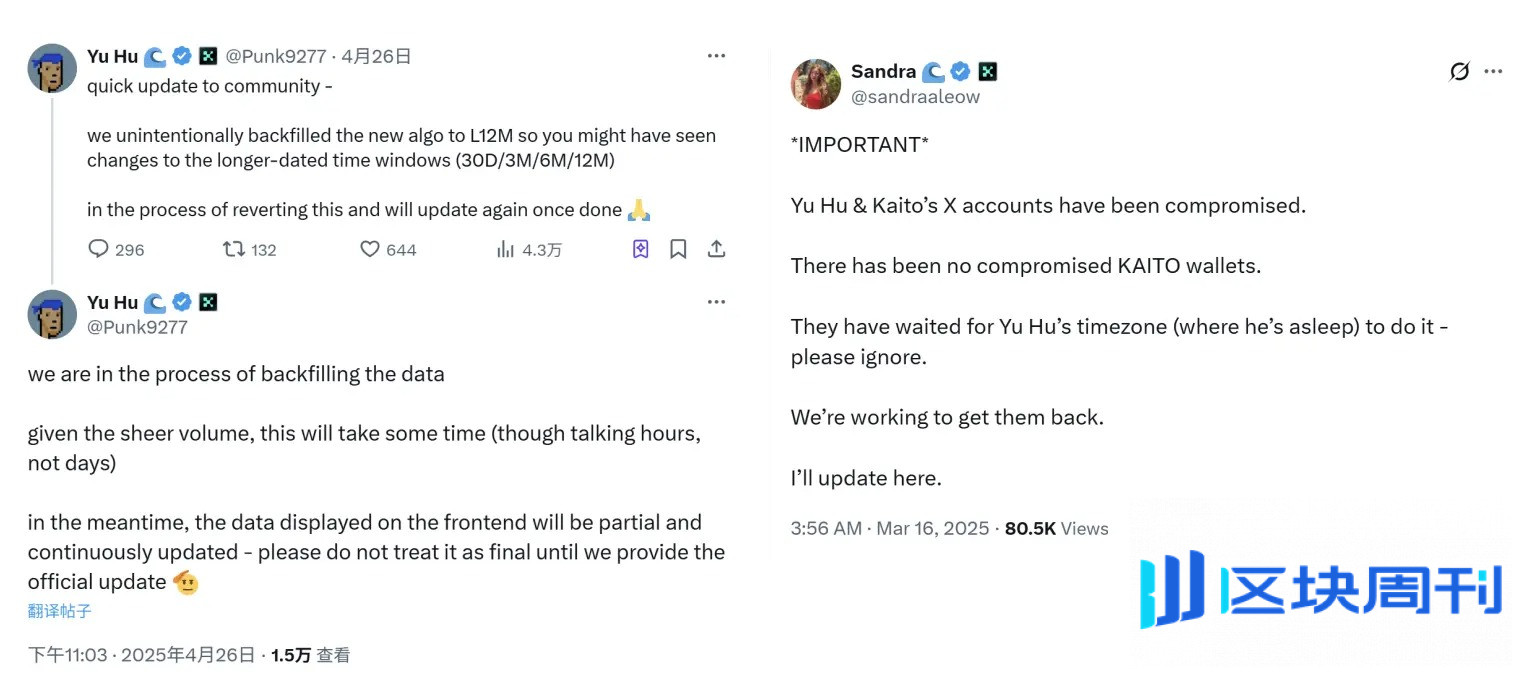The image size is (1533, 683).
Task: Click the 下午11:03 2025年4月26日 timestamp
Action: pyautogui.click(x=141, y=655)
